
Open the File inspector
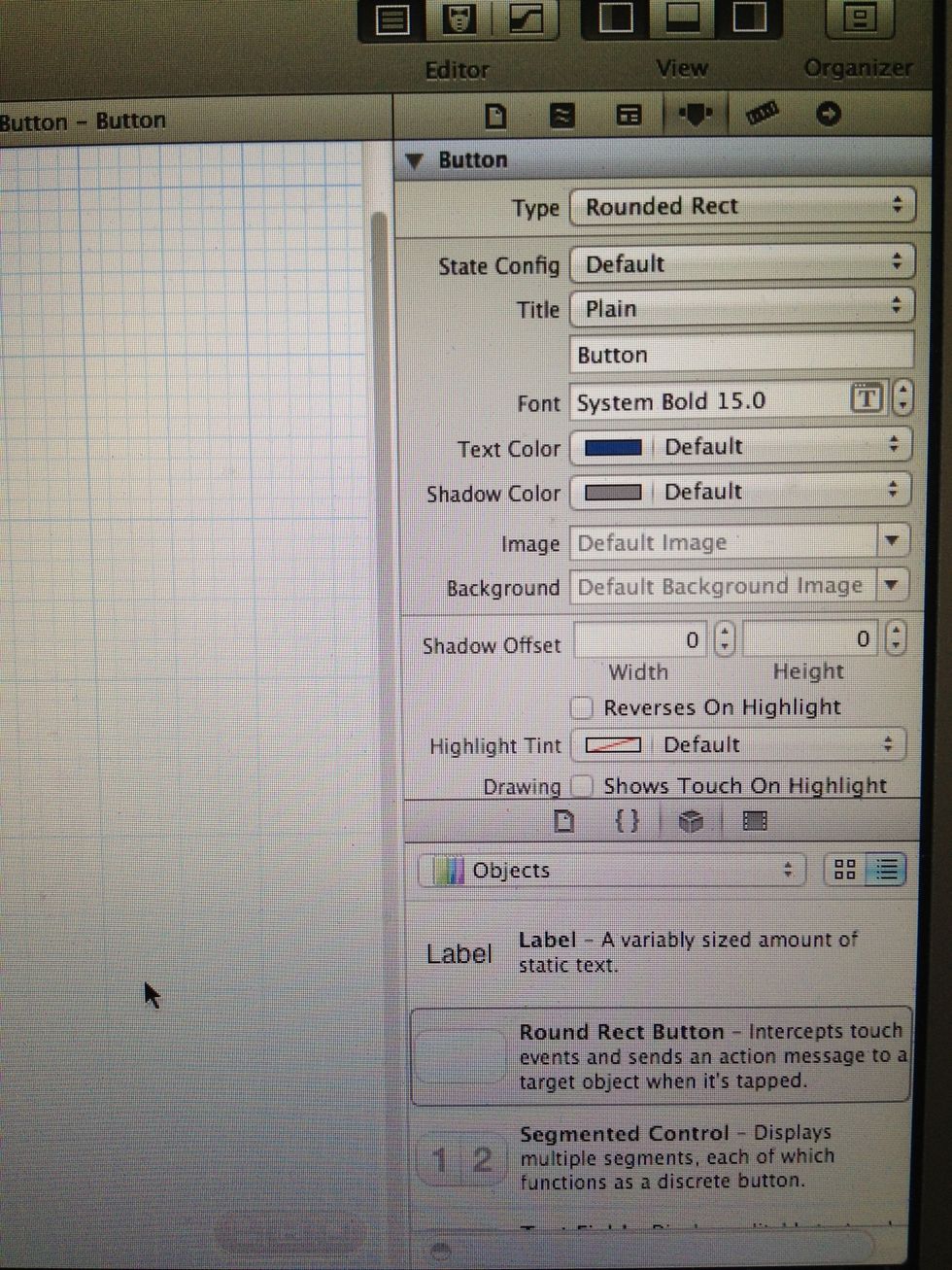(x=495, y=114)
